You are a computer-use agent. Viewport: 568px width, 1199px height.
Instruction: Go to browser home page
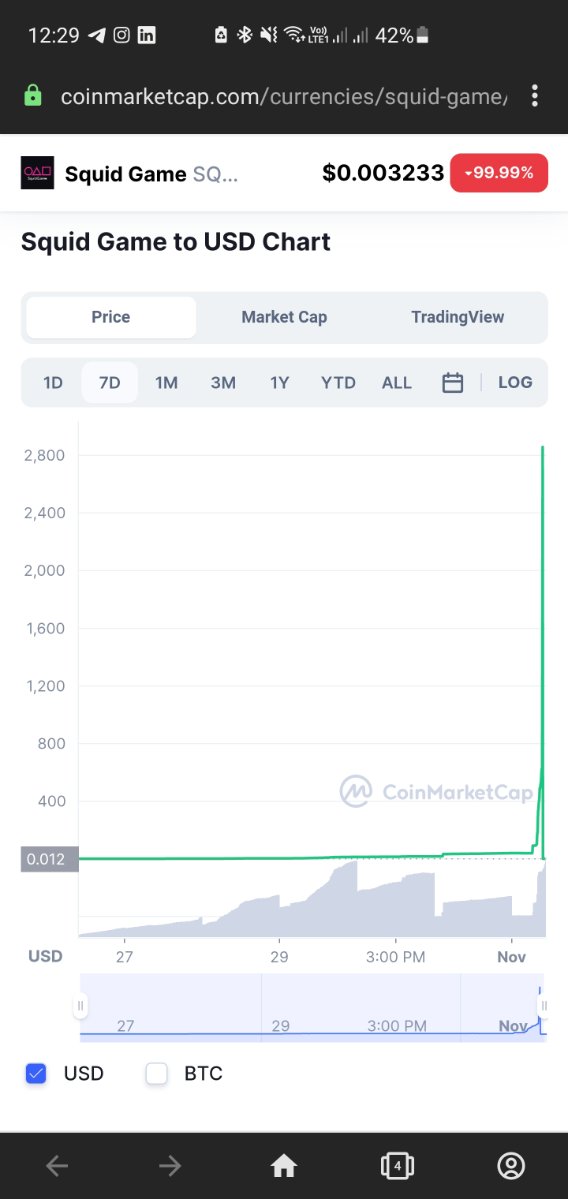(284, 1166)
